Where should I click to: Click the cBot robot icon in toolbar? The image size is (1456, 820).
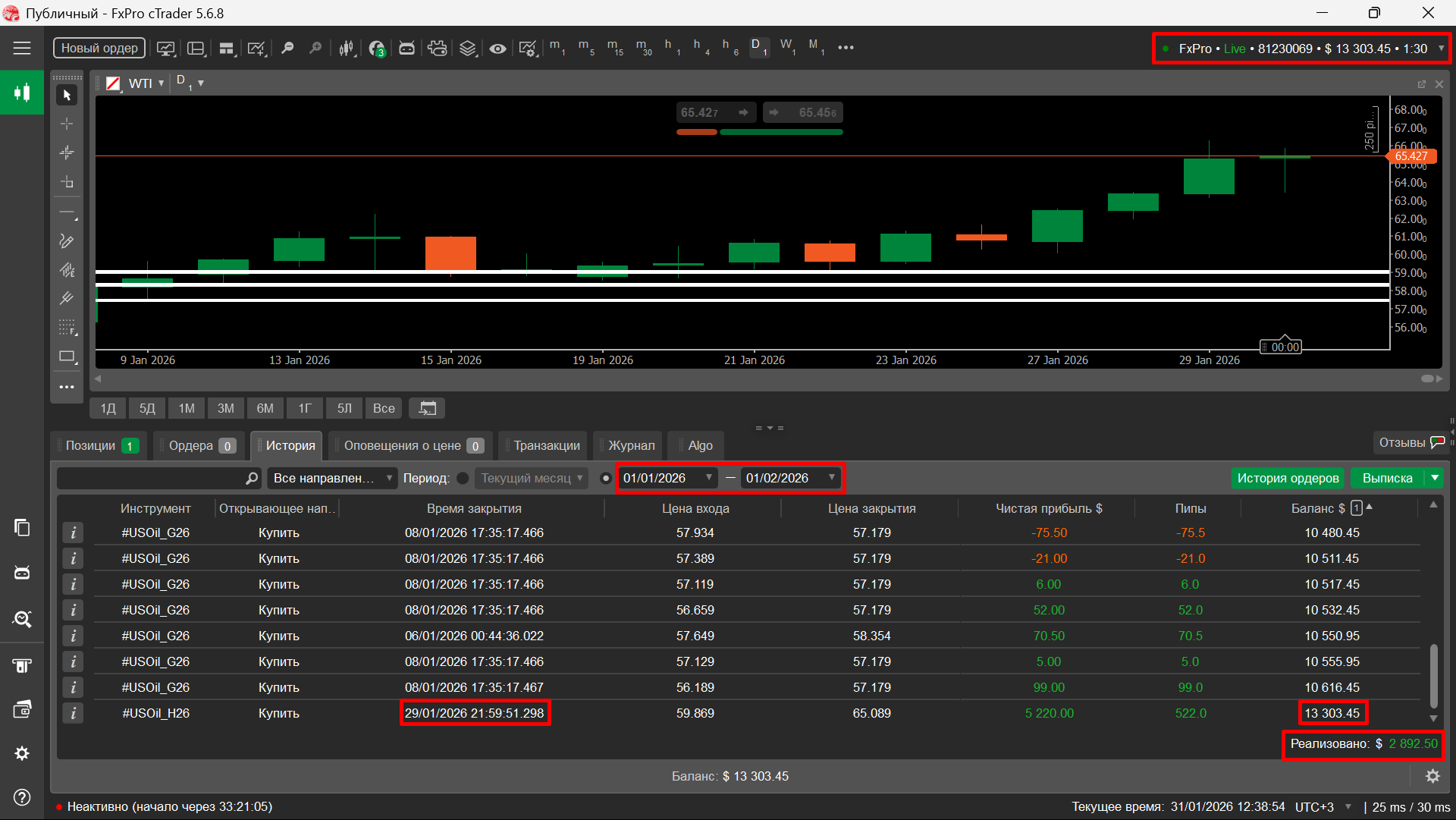(x=406, y=48)
